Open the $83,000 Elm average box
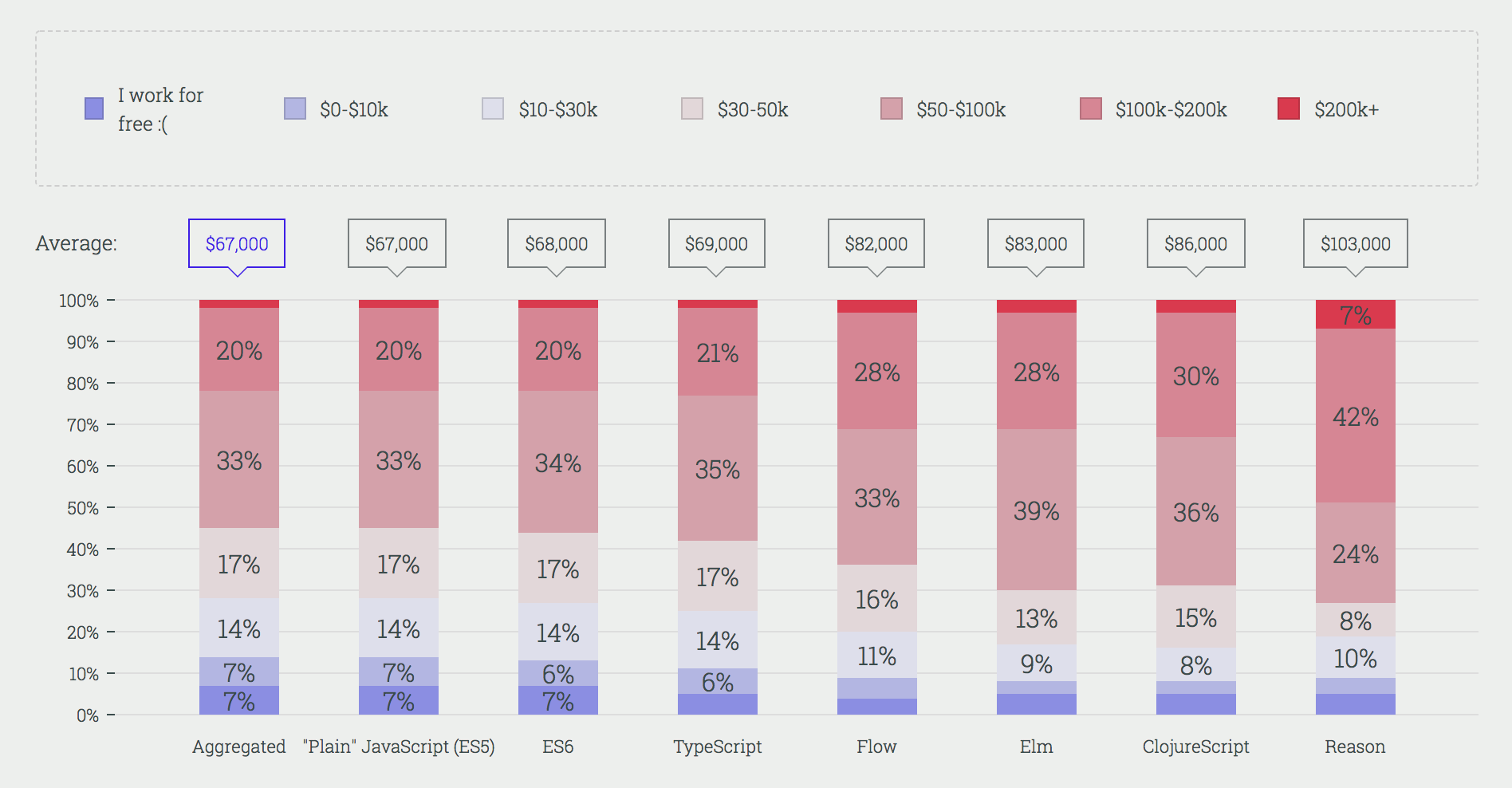The height and width of the screenshot is (788, 1512). tap(1036, 243)
